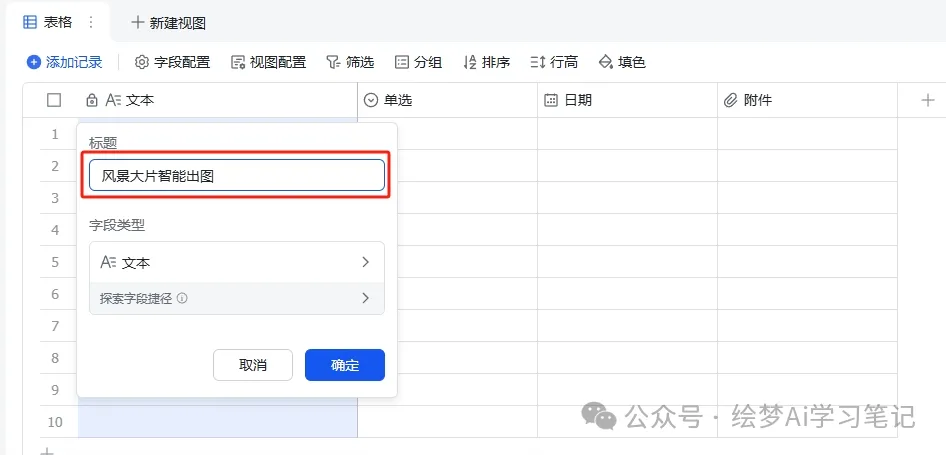The image size is (946, 455).
Task: Open the 表格 tab three-dot menu
Action: pyautogui.click(x=91, y=22)
